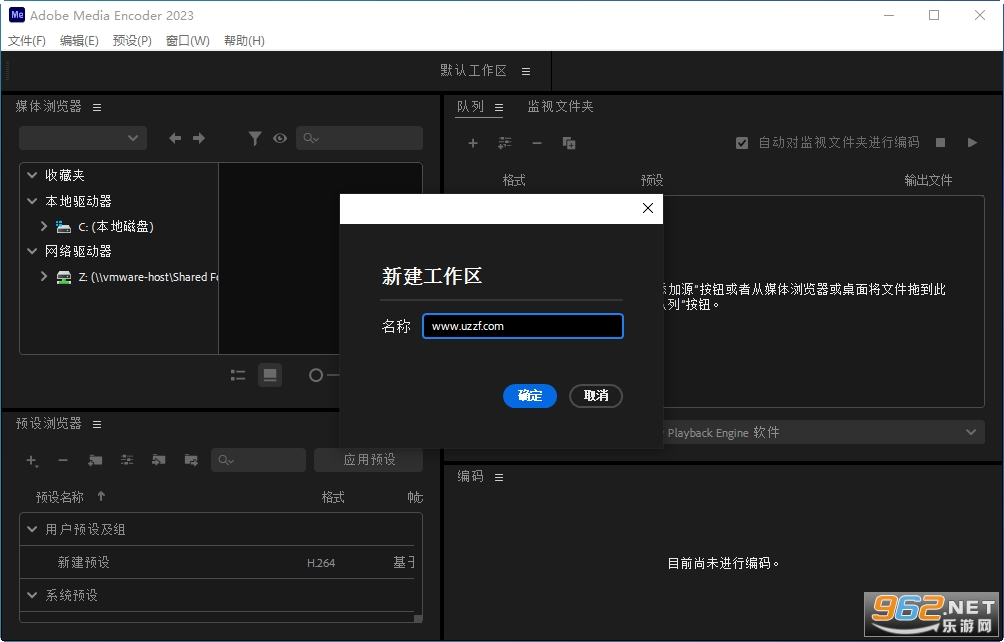Open preset settings icon in preset browser
The image size is (1004, 642).
click(x=127, y=460)
